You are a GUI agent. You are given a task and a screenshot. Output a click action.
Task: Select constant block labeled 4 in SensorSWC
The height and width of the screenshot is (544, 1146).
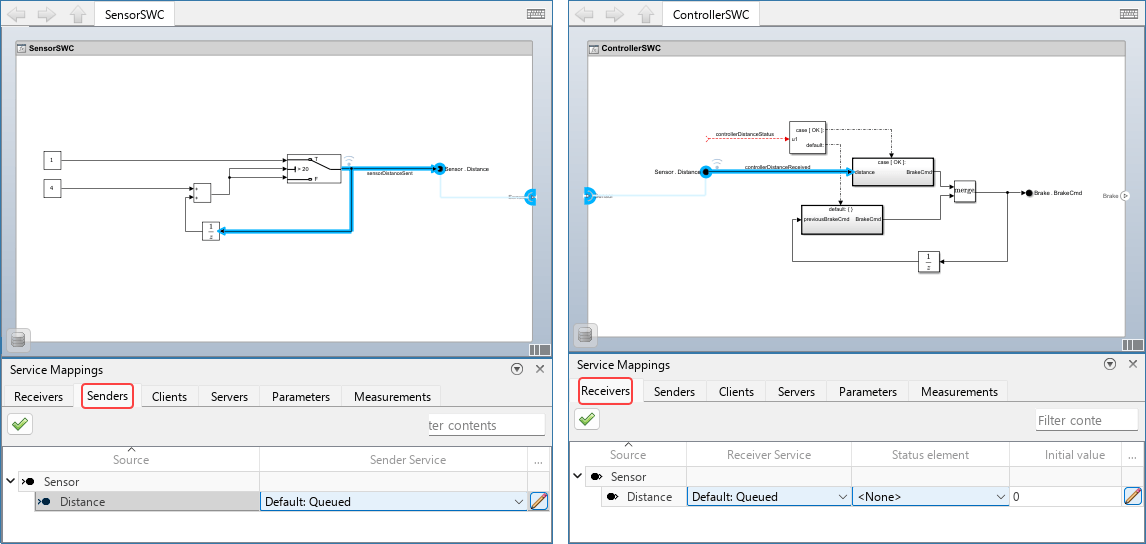[52, 188]
